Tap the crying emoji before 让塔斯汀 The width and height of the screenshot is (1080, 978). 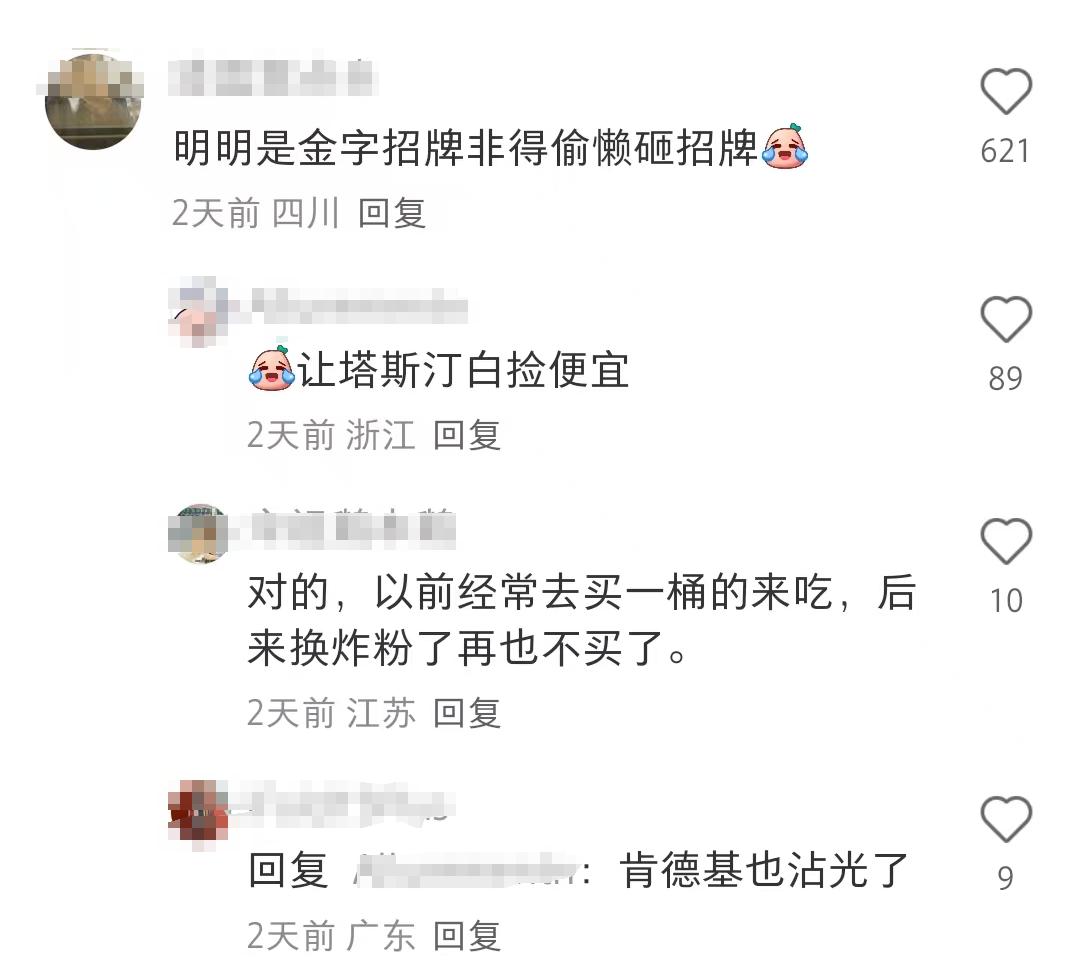271,368
